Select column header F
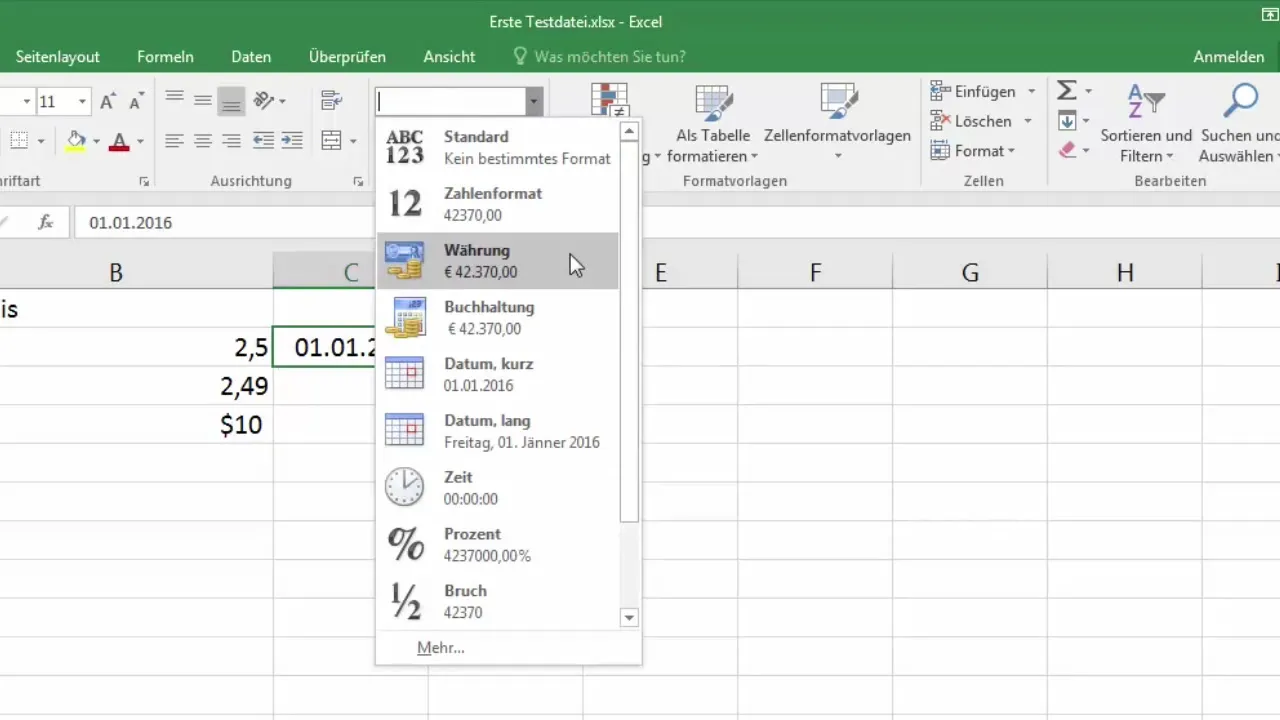Screen dimensions: 1280x720 tap(815, 272)
